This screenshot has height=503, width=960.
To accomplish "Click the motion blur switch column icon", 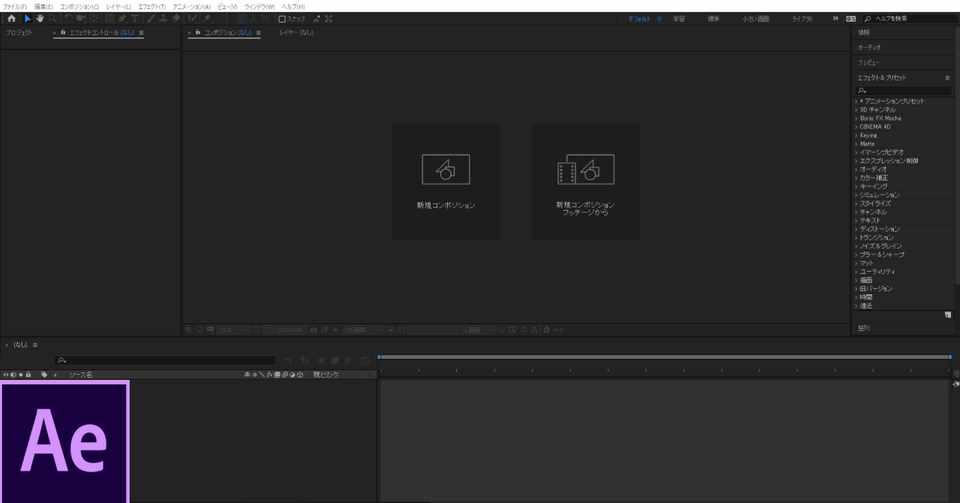I will 285,374.
